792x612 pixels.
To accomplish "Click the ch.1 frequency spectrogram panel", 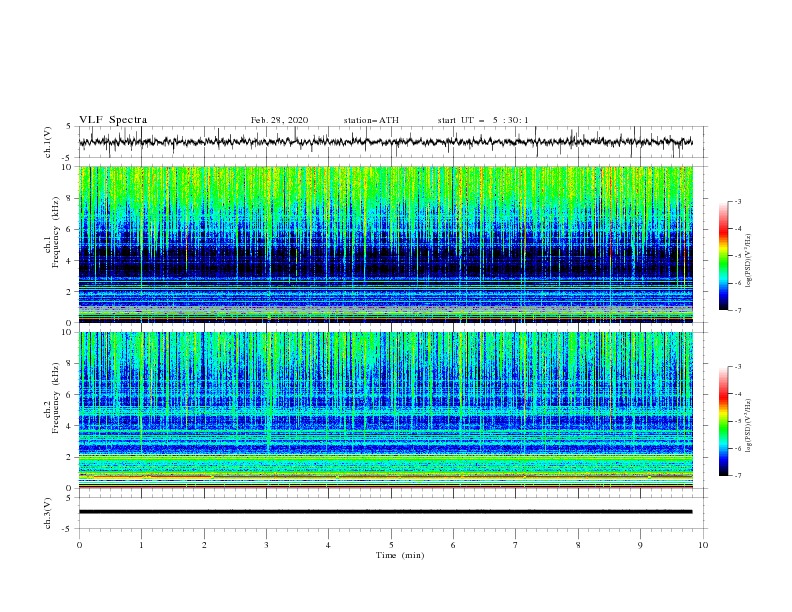I will point(385,244).
